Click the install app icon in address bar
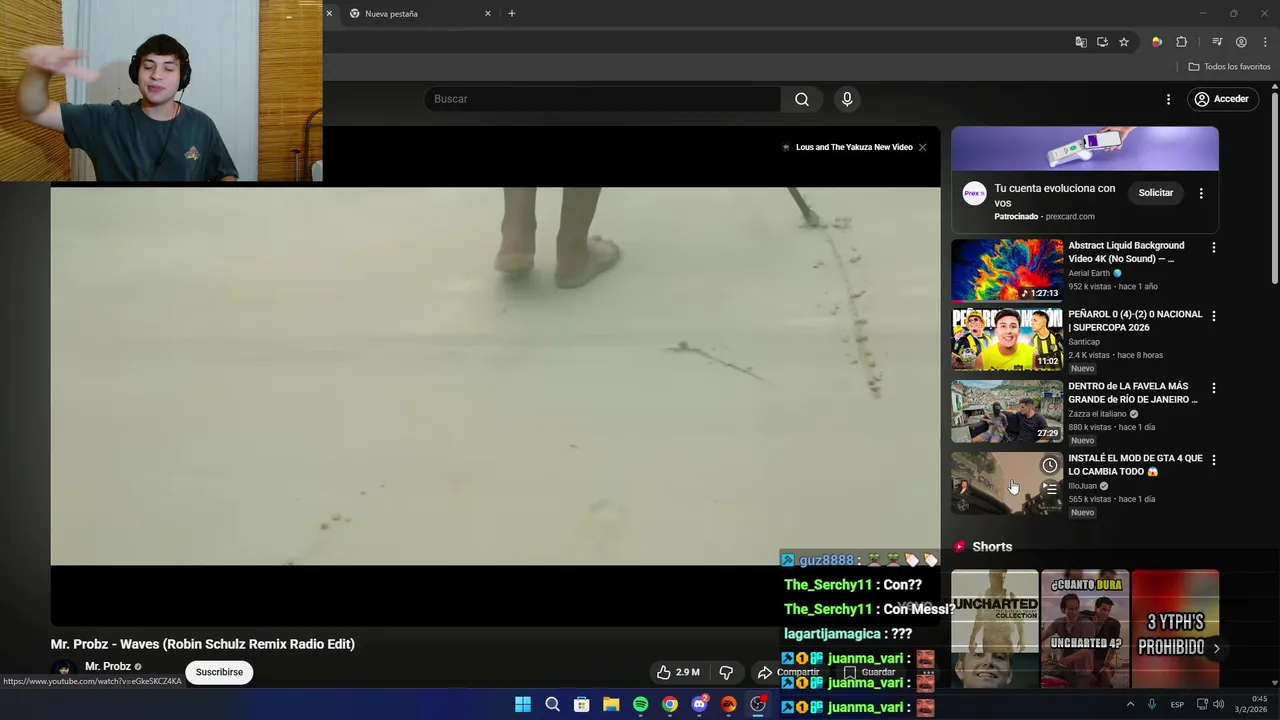 (x=1102, y=42)
